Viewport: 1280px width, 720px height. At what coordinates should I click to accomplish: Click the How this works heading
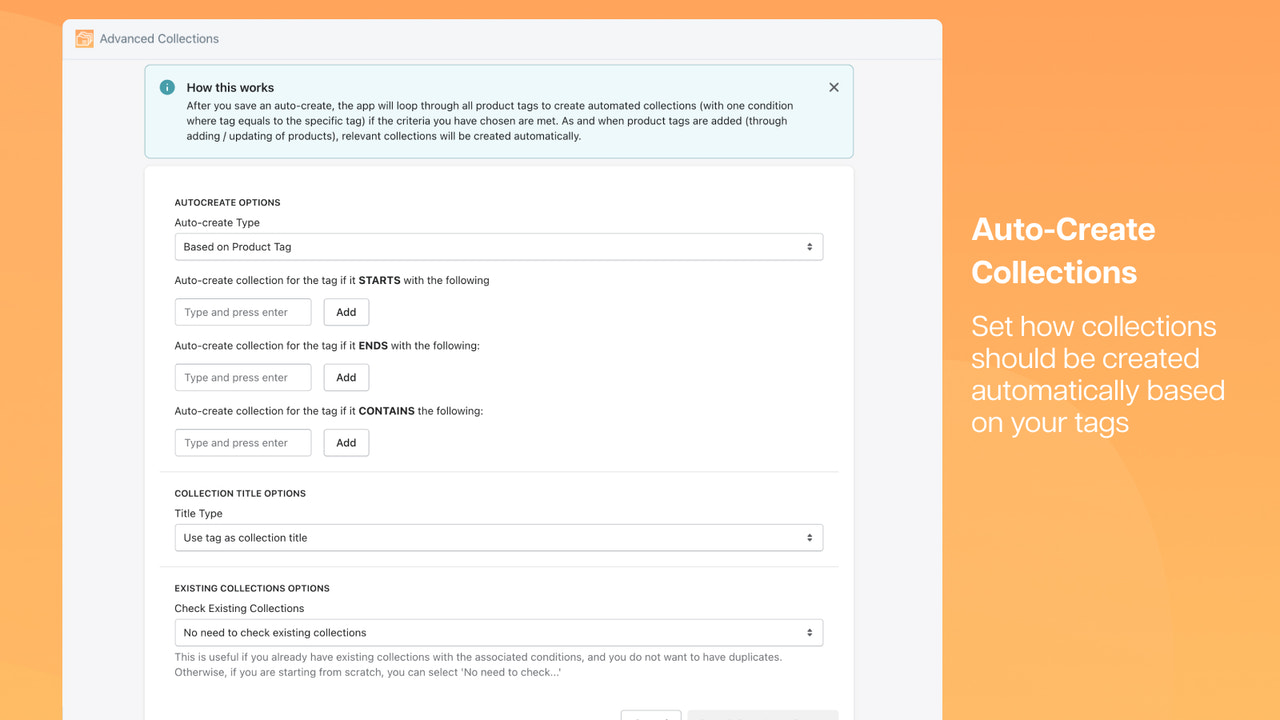[229, 87]
